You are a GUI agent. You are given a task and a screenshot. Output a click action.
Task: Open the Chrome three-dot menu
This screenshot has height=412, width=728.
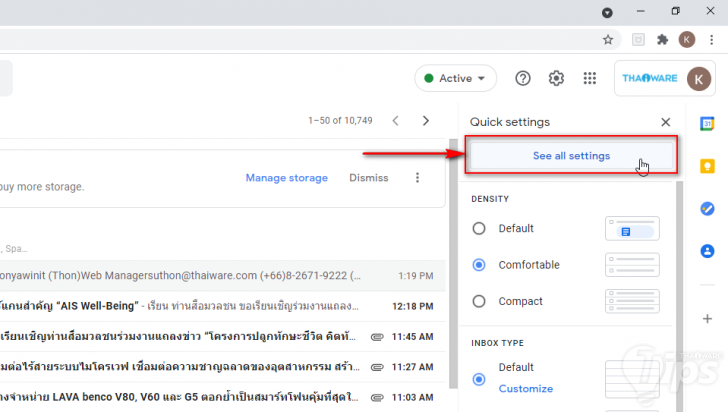click(x=711, y=40)
